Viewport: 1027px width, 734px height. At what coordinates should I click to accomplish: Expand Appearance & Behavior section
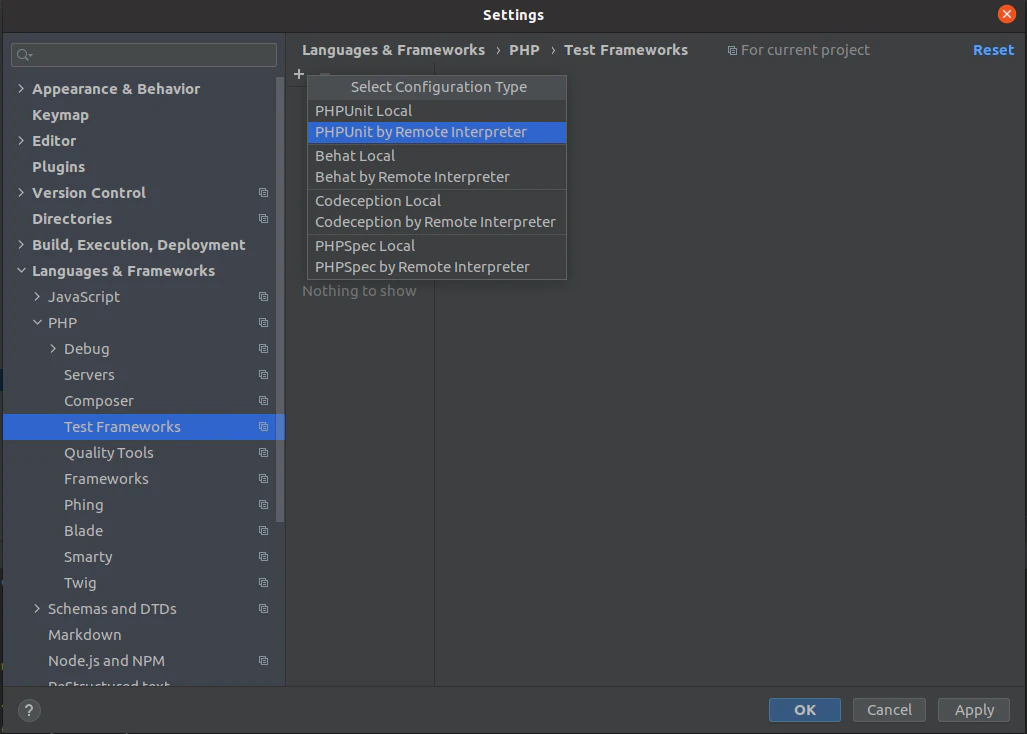(21, 88)
